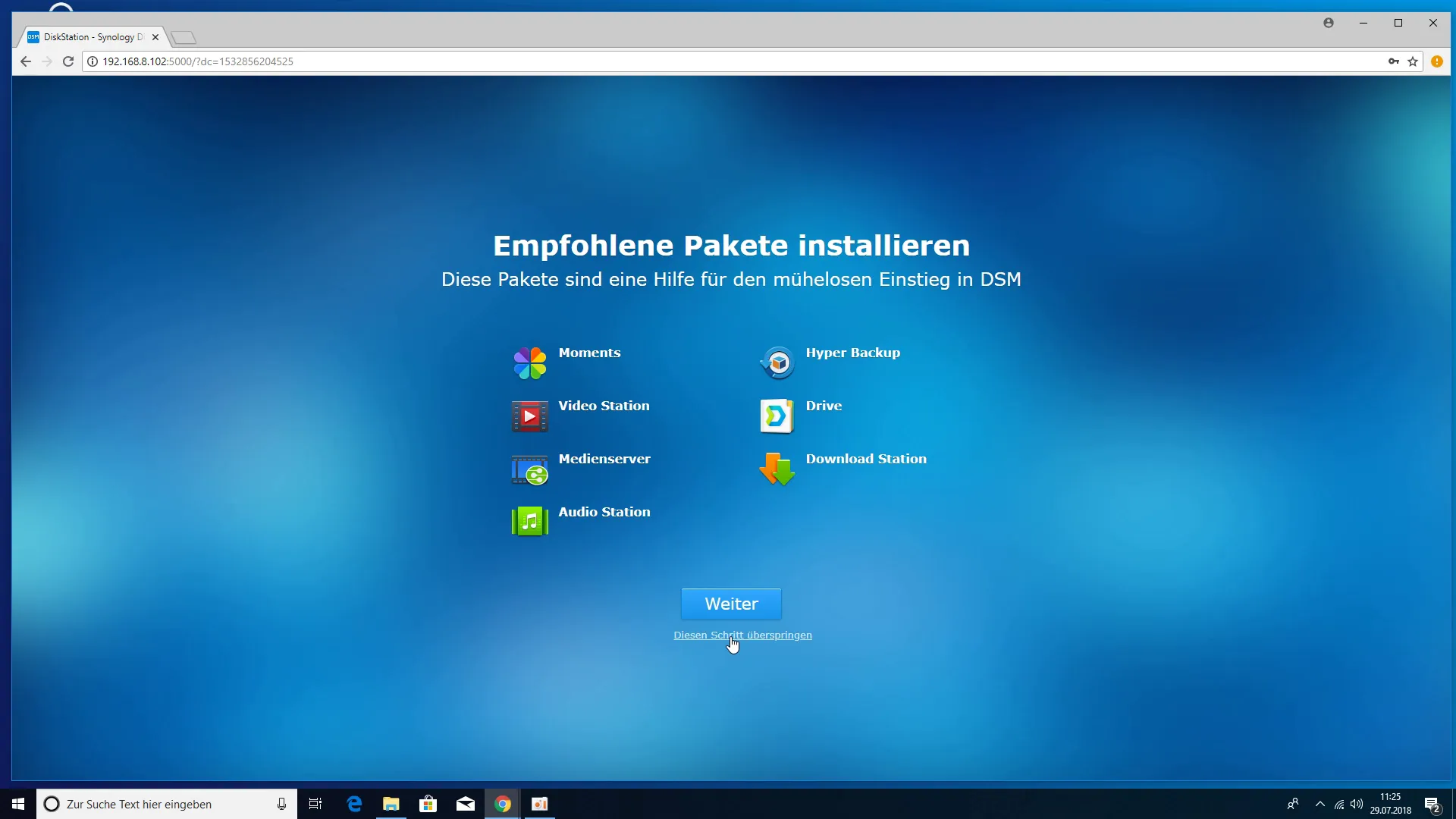Select the Hyper Backup label
Image resolution: width=1456 pixels, height=819 pixels.
point(852,353)
